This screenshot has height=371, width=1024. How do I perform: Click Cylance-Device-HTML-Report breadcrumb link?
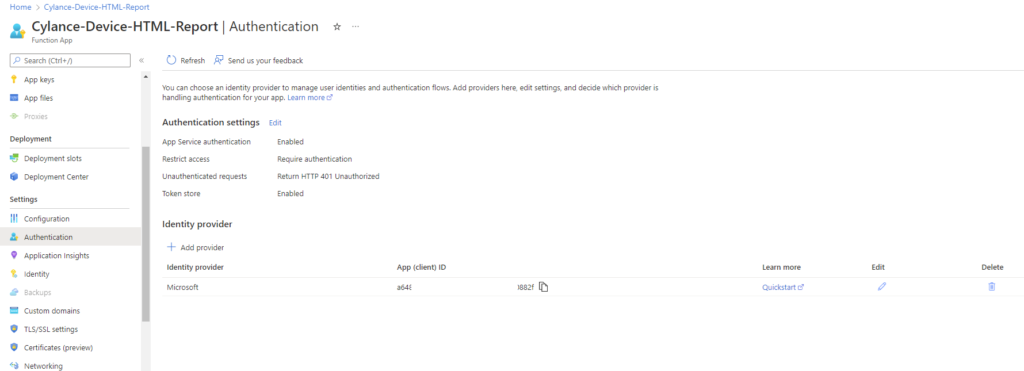click(96, 7)
